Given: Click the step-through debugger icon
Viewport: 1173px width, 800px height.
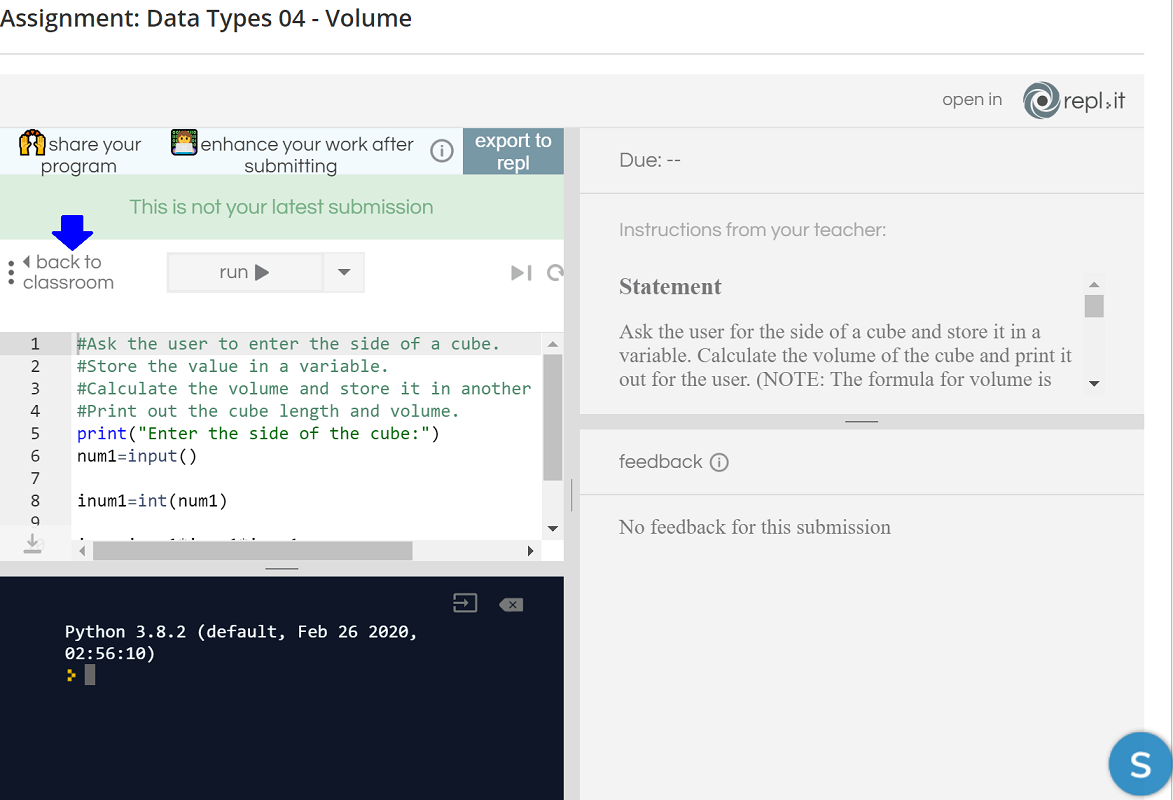Looking at the screenshot, I should pyautogui.click(x=520, y=272).
